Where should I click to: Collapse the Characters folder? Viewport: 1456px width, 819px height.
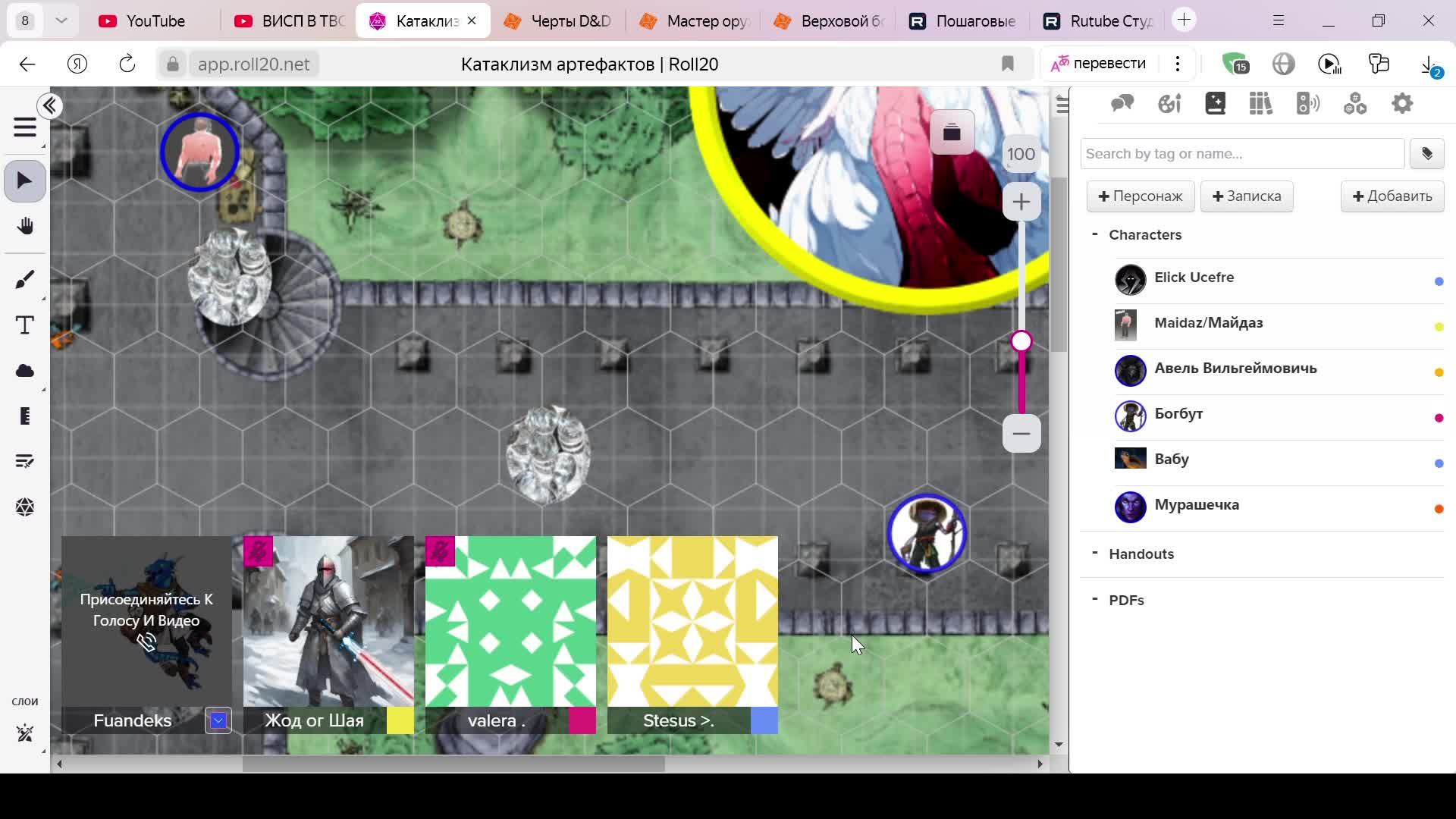[1094, 234]
